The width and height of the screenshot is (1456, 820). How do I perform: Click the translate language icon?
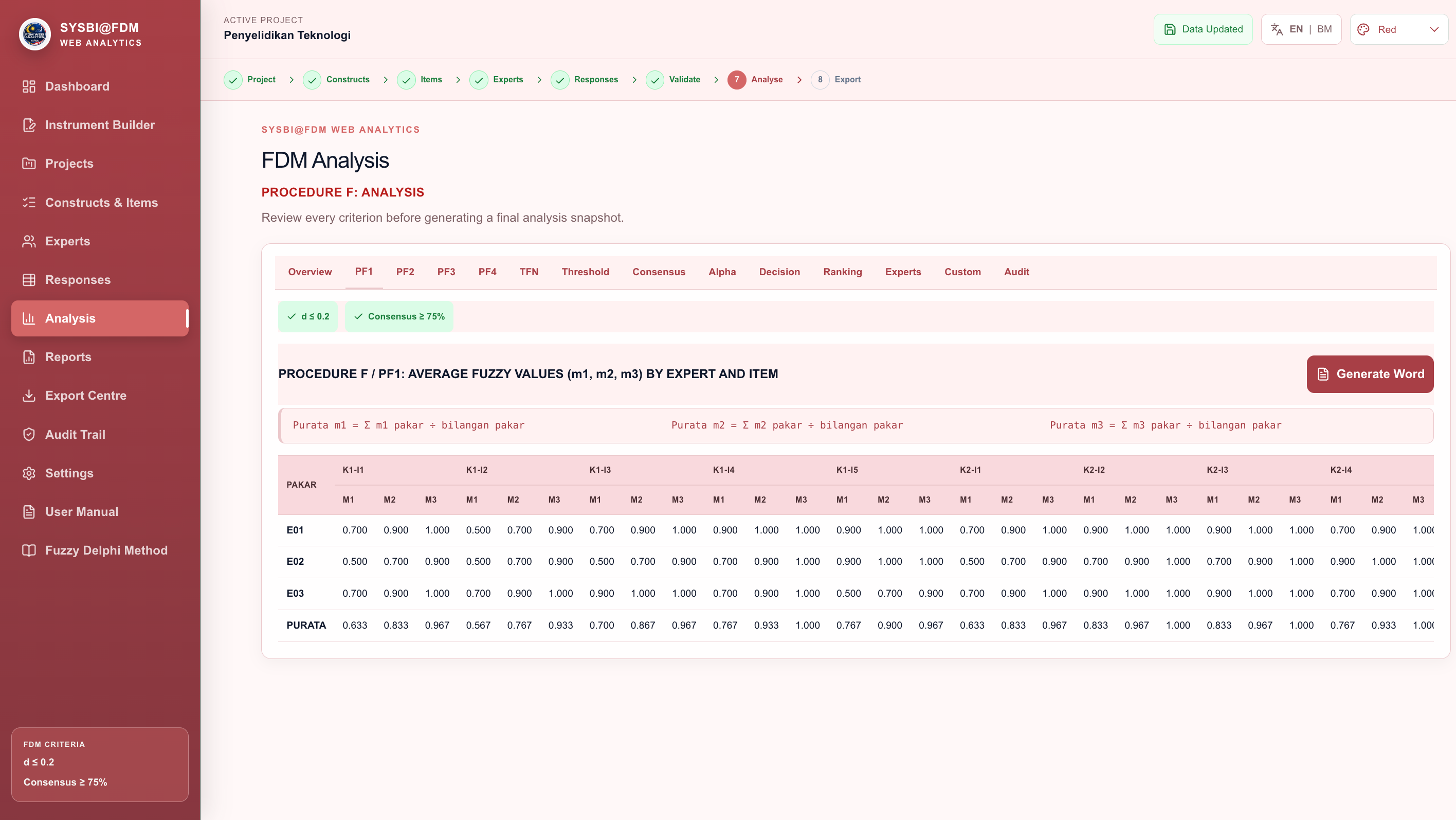click(x=1277, y=29)
